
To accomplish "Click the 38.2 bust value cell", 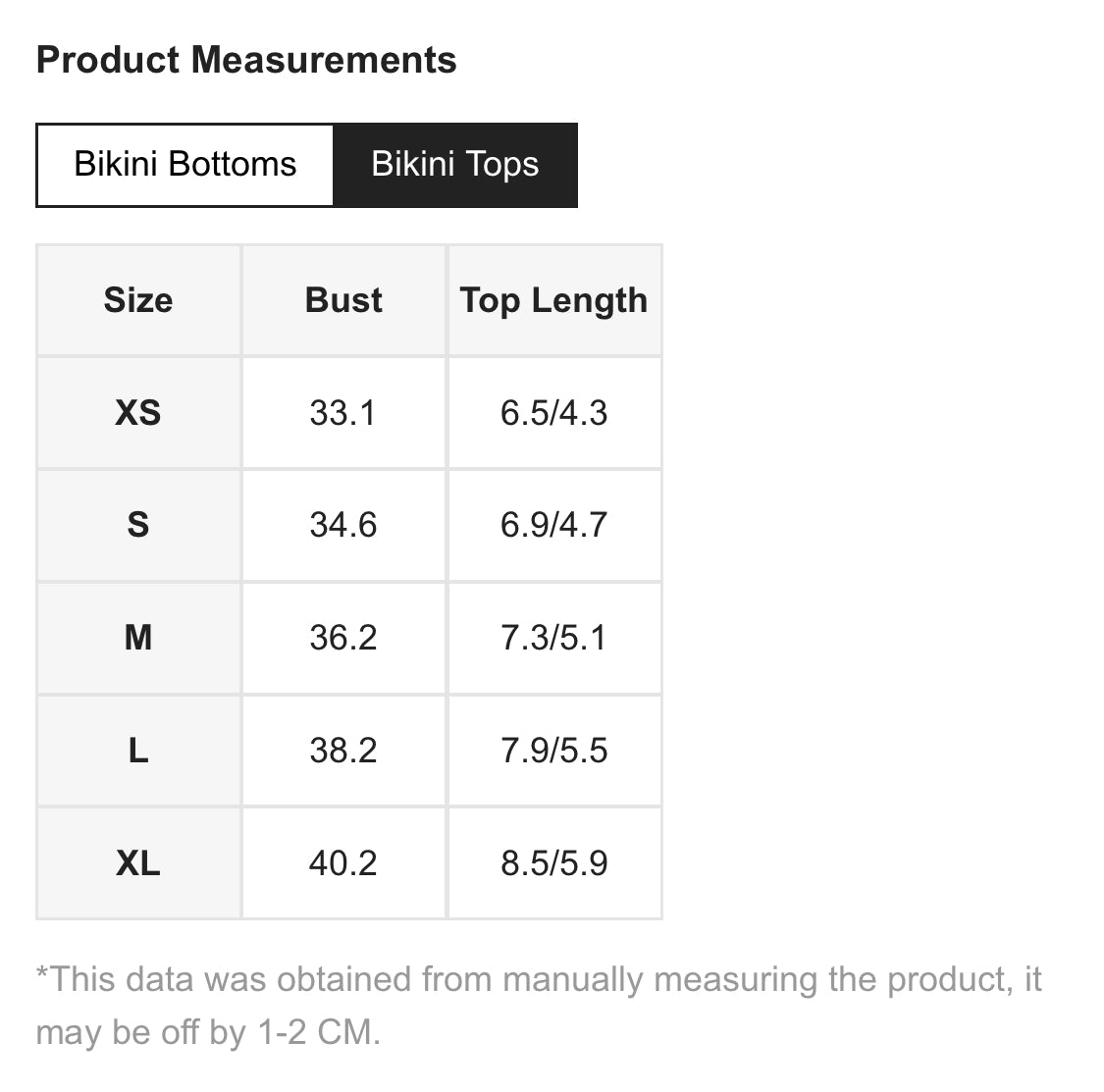I will [x=343, y=751].
